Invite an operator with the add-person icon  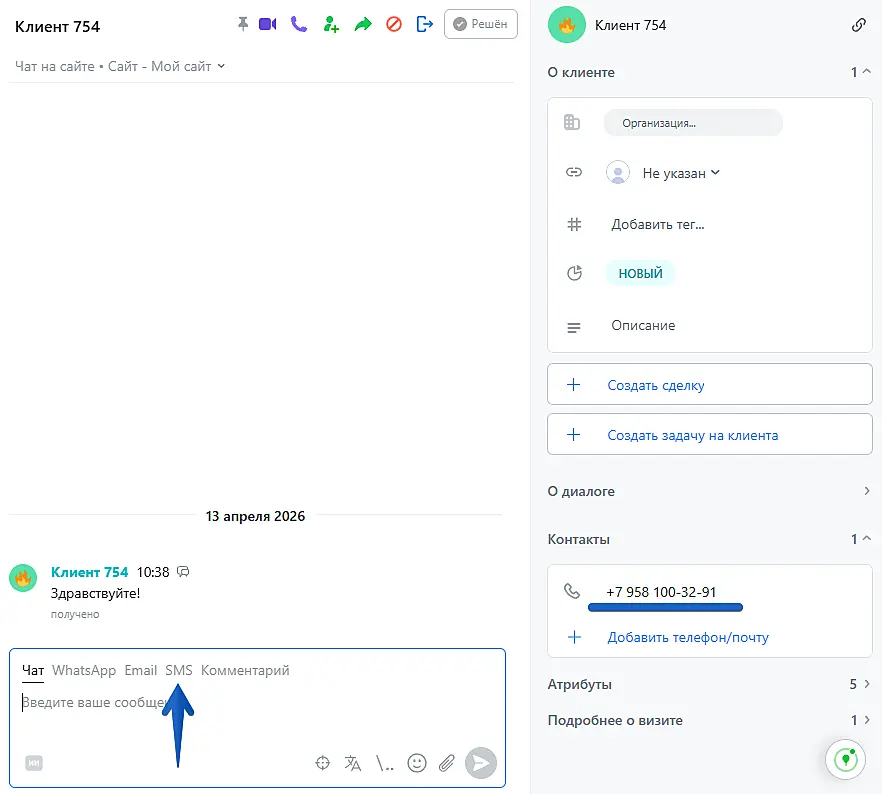331,25
